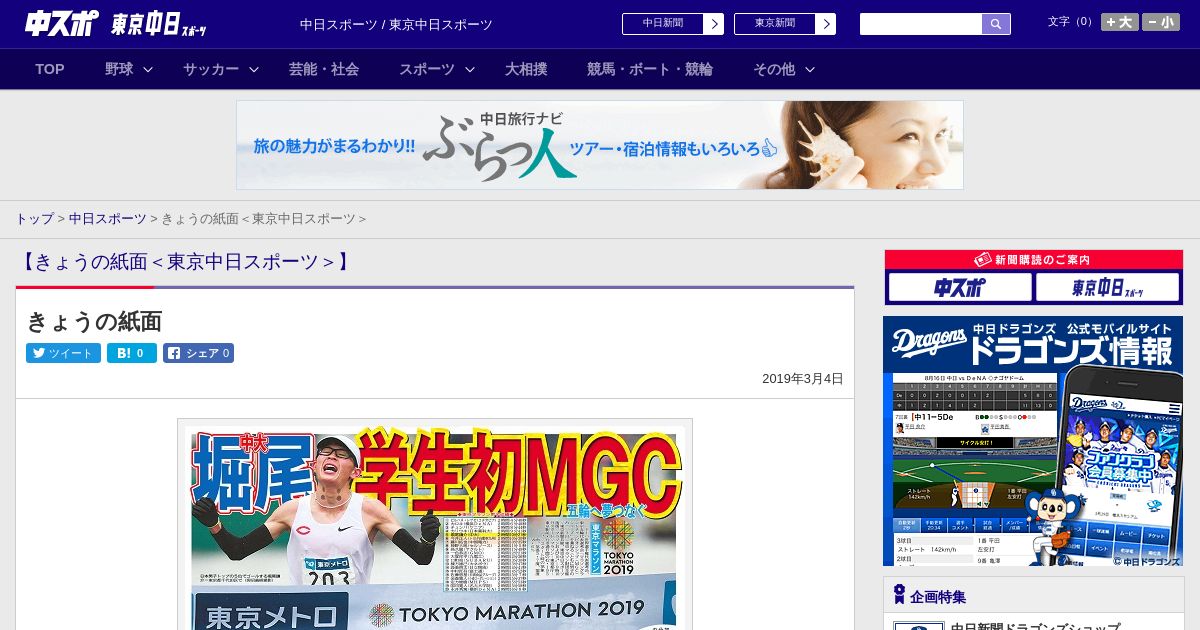Click the 企画特集 ribbon icon
The width and height of the screenshot is (1200, 630).
tap(899, 595)
